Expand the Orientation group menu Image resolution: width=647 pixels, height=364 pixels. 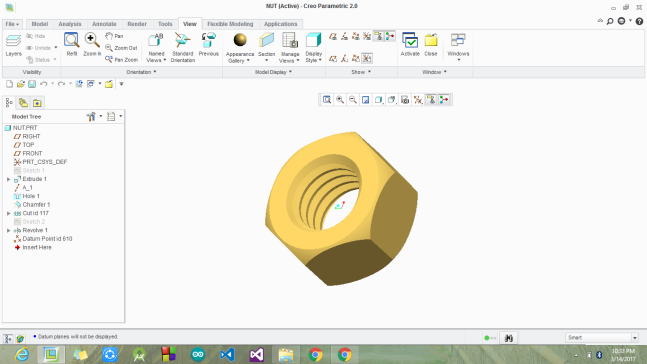pyautogui.click(x=142, y=72)
